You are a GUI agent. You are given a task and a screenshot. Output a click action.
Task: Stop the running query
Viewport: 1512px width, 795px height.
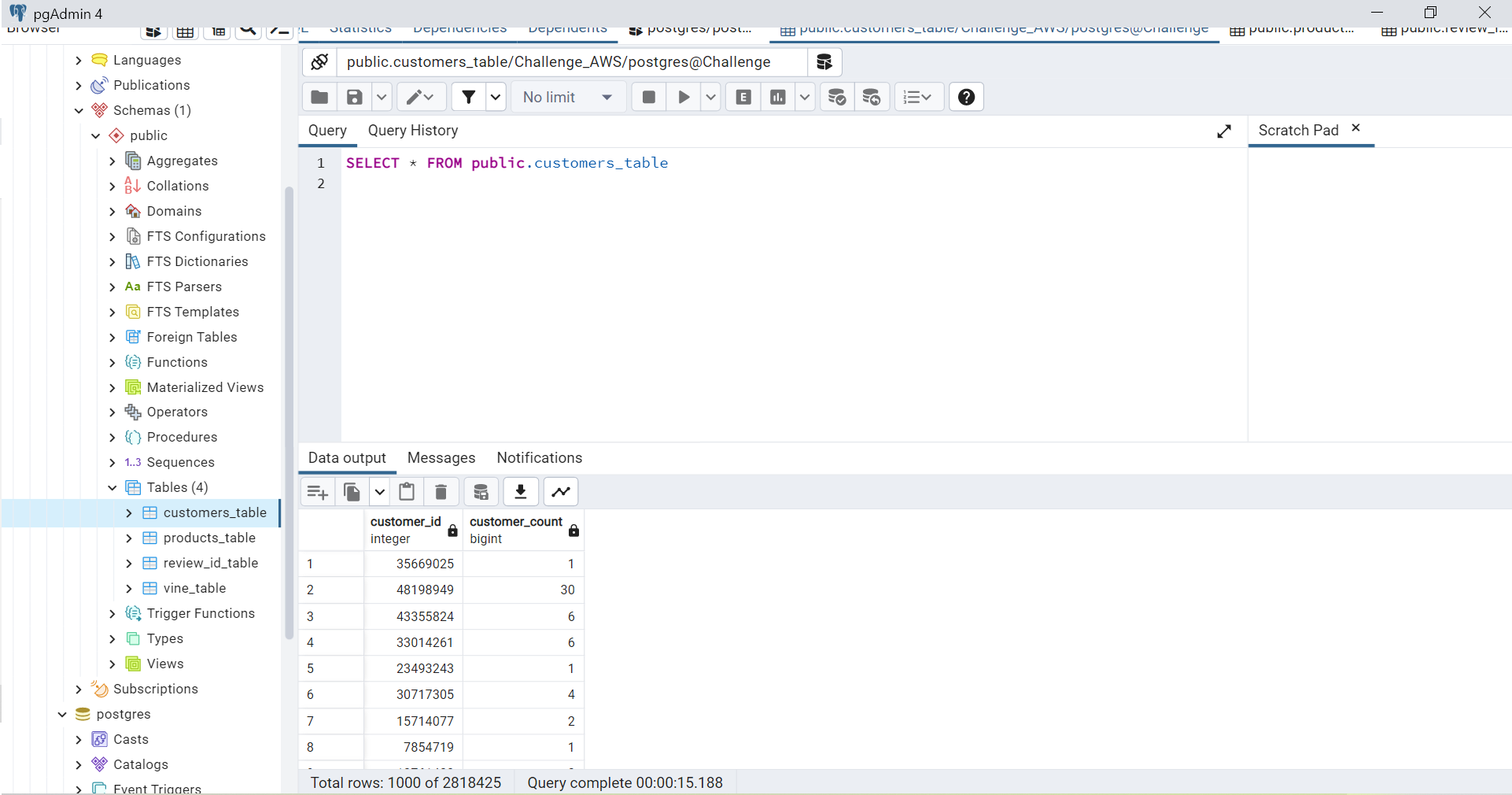647,97
